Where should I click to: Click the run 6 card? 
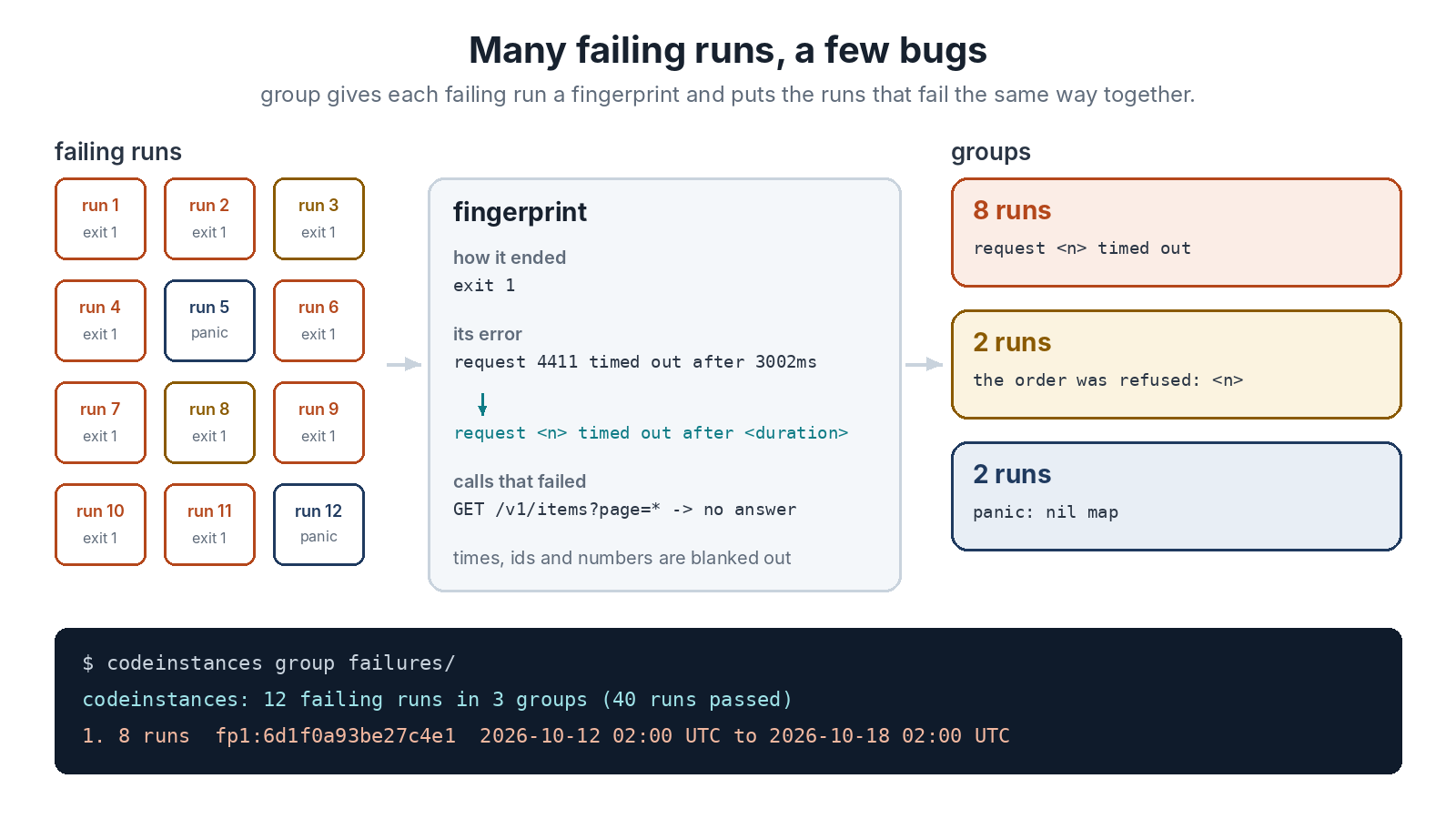point(318,321)
